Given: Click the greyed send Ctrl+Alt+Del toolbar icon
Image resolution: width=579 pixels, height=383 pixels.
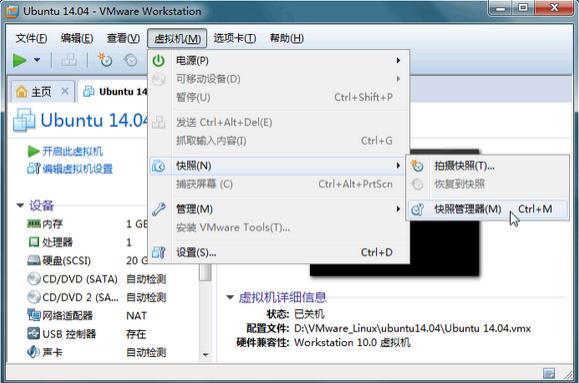Looking at the screenshot, I should 69,59.
